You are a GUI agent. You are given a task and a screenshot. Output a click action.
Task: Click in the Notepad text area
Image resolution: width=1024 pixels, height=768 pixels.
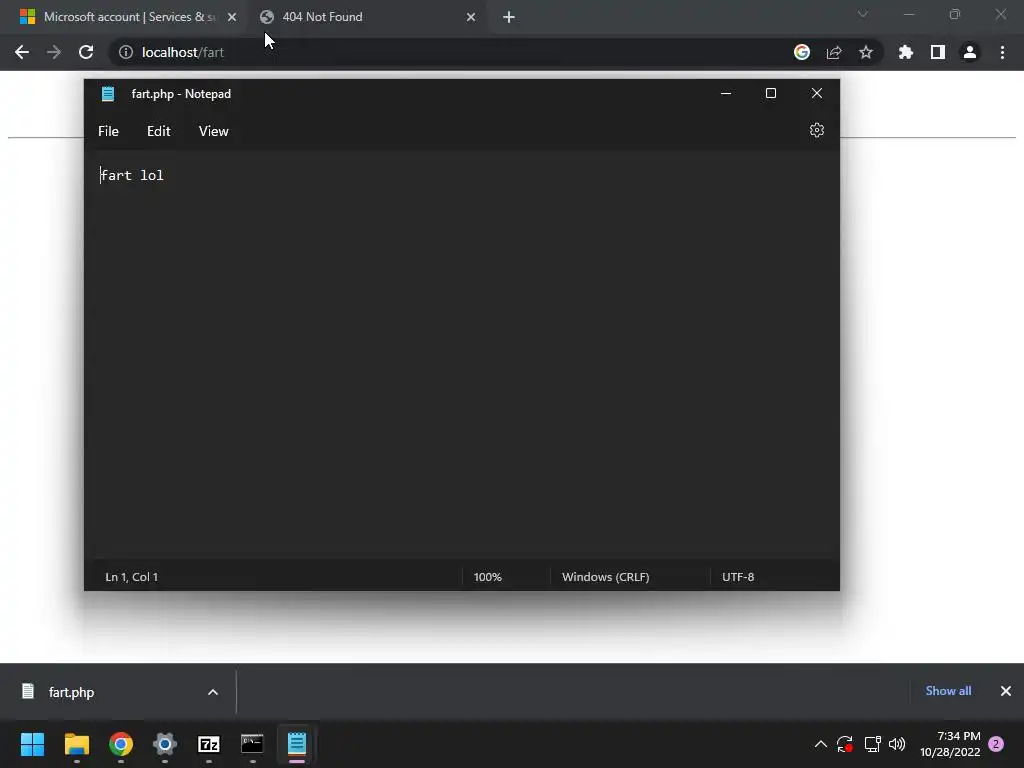[x=462, y=353]
